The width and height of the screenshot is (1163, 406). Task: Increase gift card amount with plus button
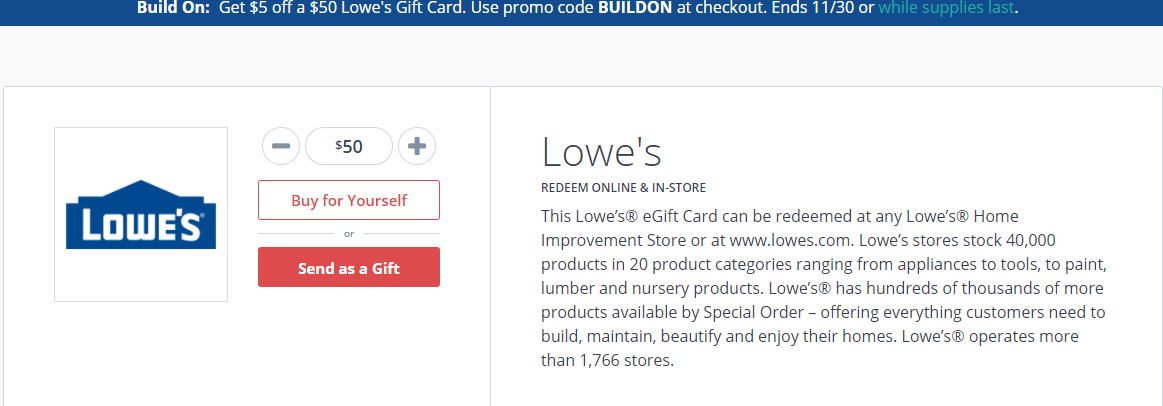point(417,145)
